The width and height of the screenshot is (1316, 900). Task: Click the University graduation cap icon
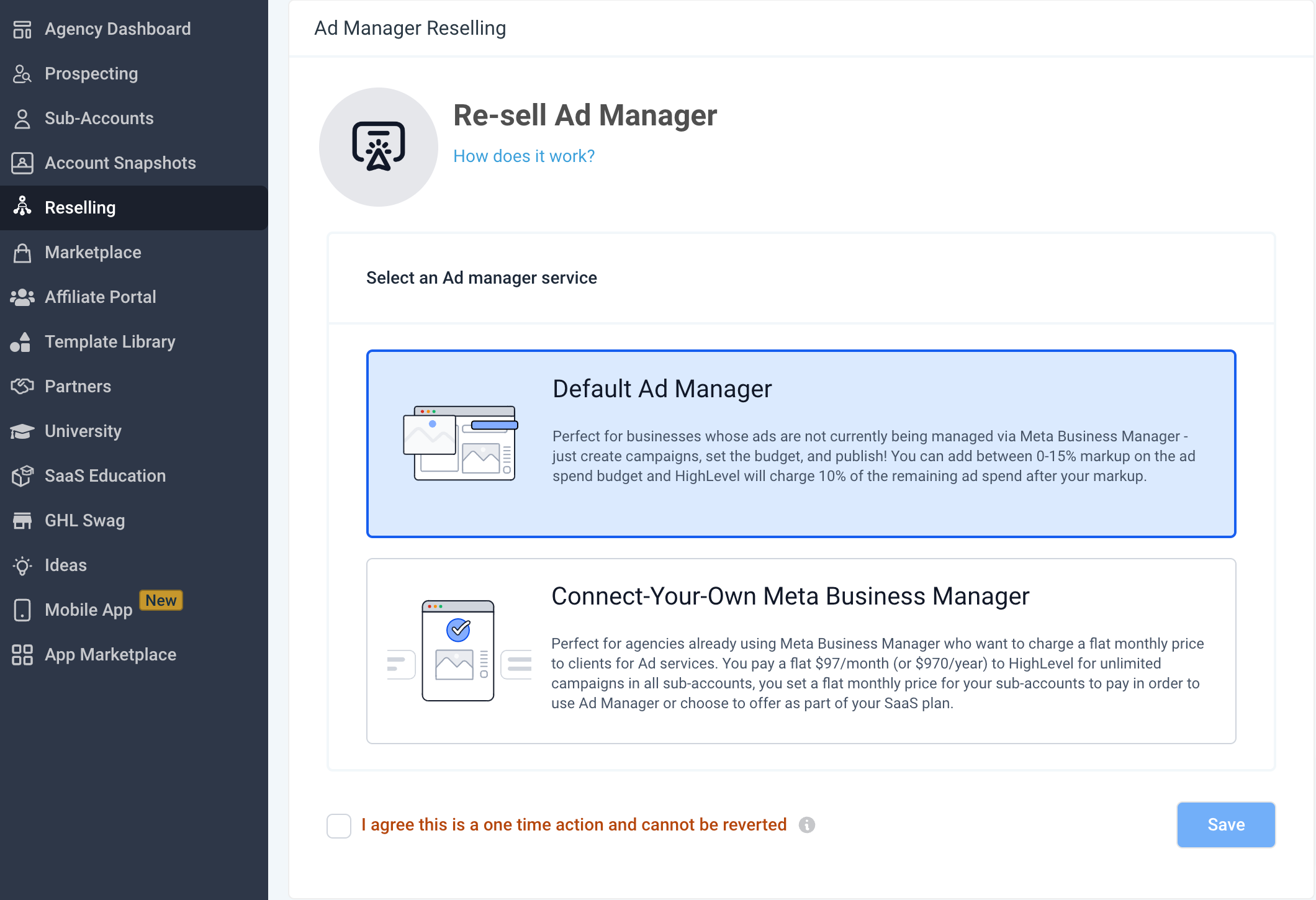[22, 431]
